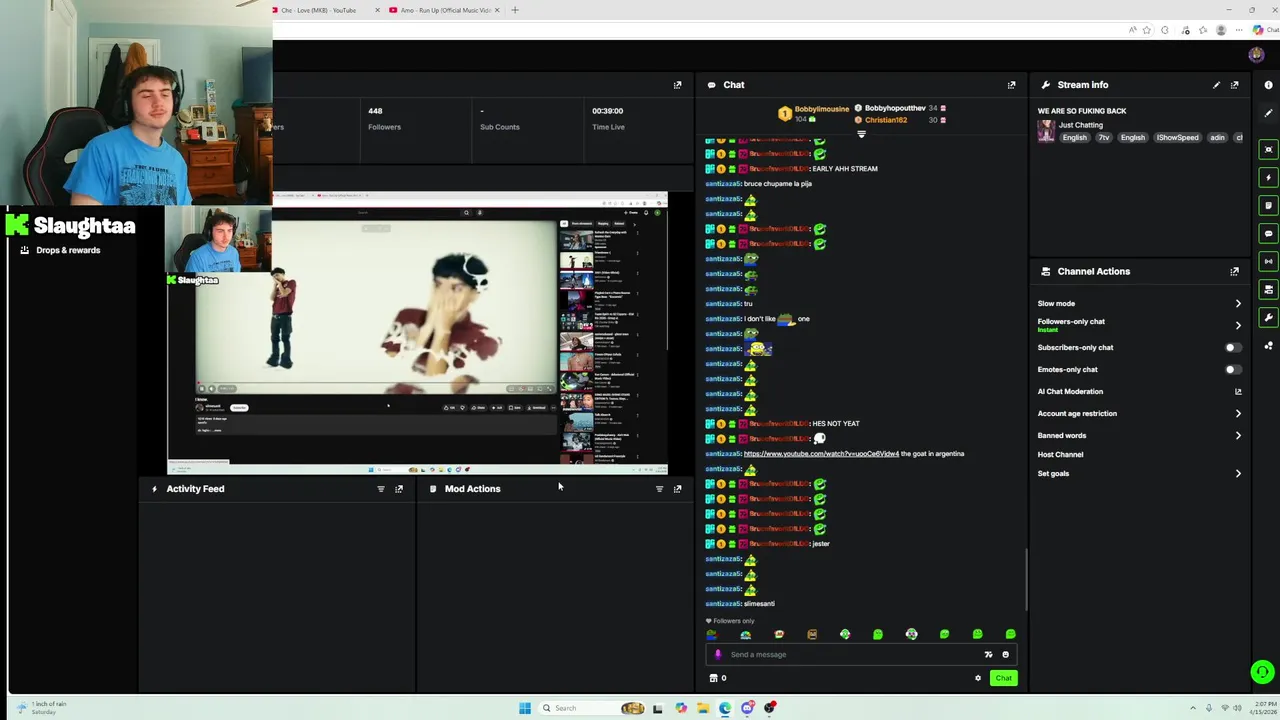This screenshot has height=720, width=1280.
Task: Click the purple chat identity icon
Action: (x=717, y=655)
